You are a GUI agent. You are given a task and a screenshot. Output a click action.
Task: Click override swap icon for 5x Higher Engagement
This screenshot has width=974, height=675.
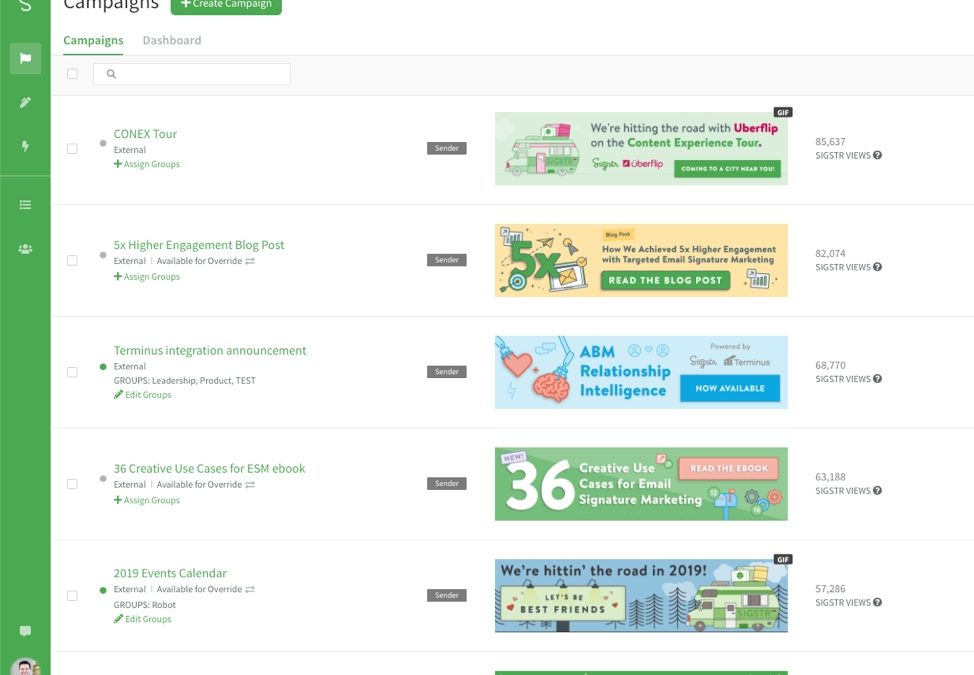[x=250, y=261]
